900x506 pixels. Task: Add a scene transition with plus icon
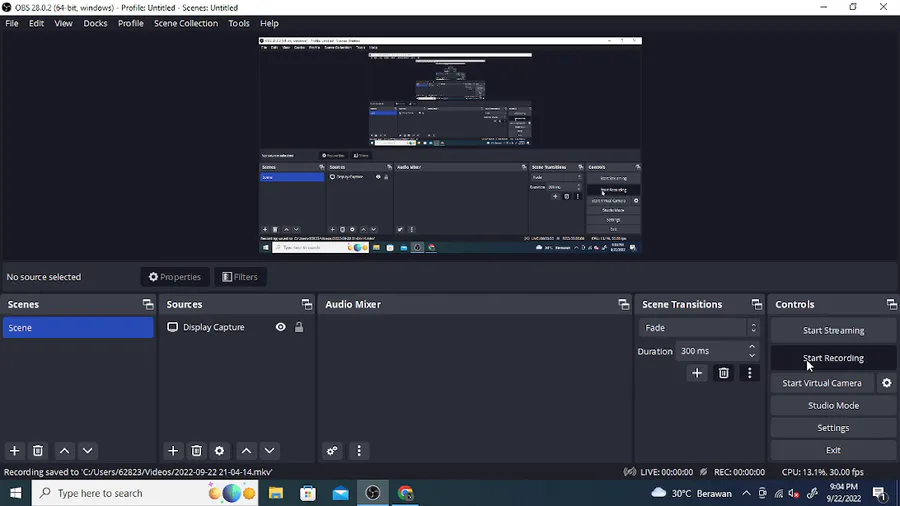click(697, 373)
